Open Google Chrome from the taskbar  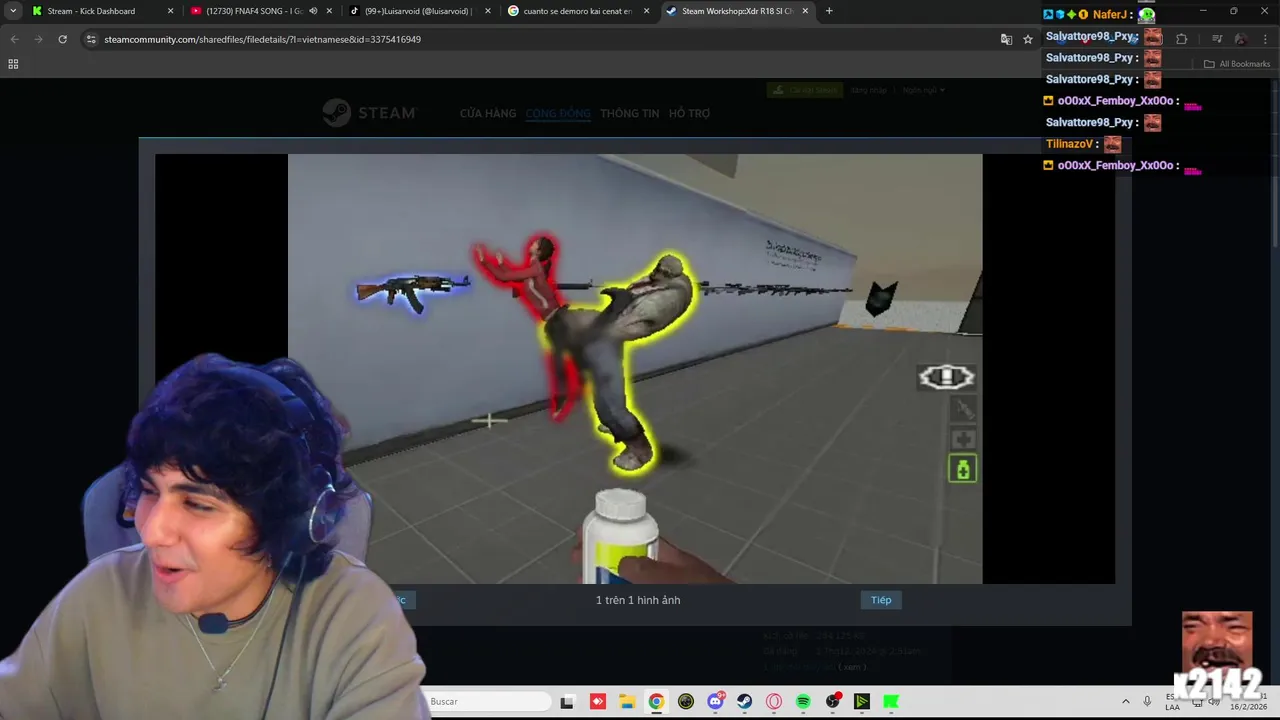pyautogui.click(x=656, y=702)
